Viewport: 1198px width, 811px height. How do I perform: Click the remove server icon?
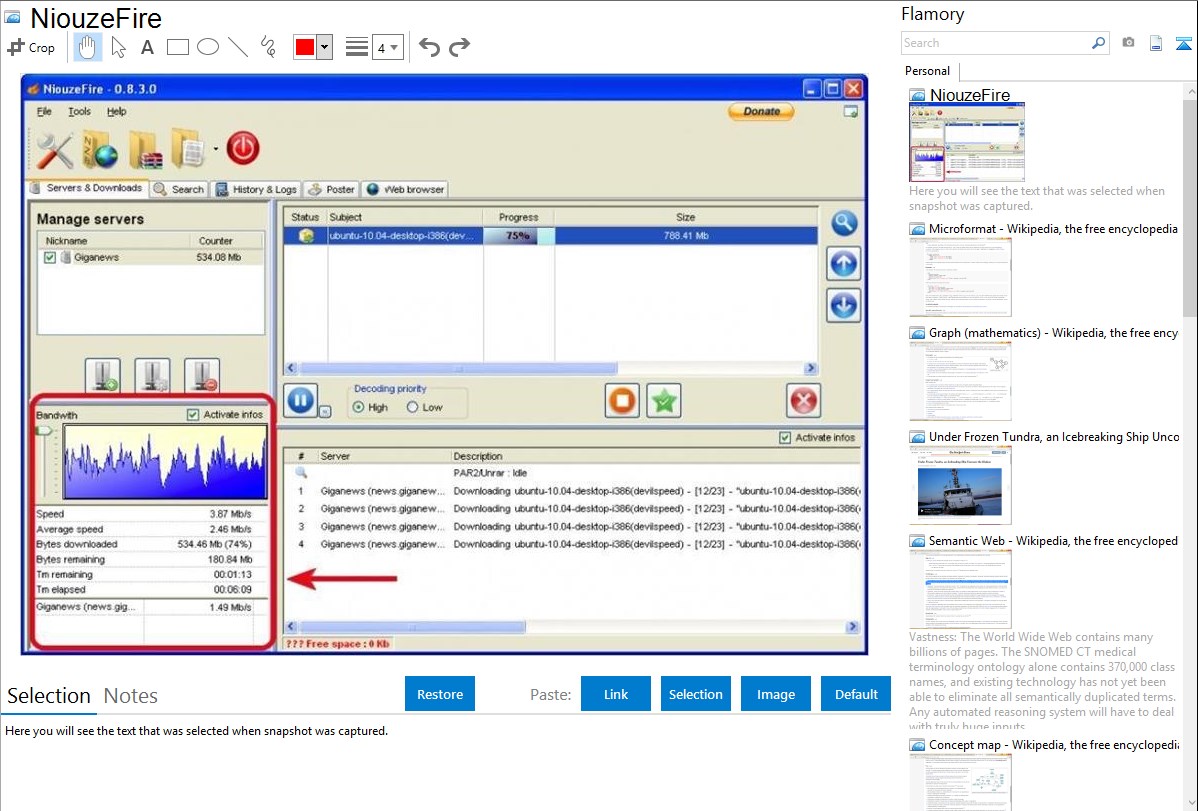[202, 375]
